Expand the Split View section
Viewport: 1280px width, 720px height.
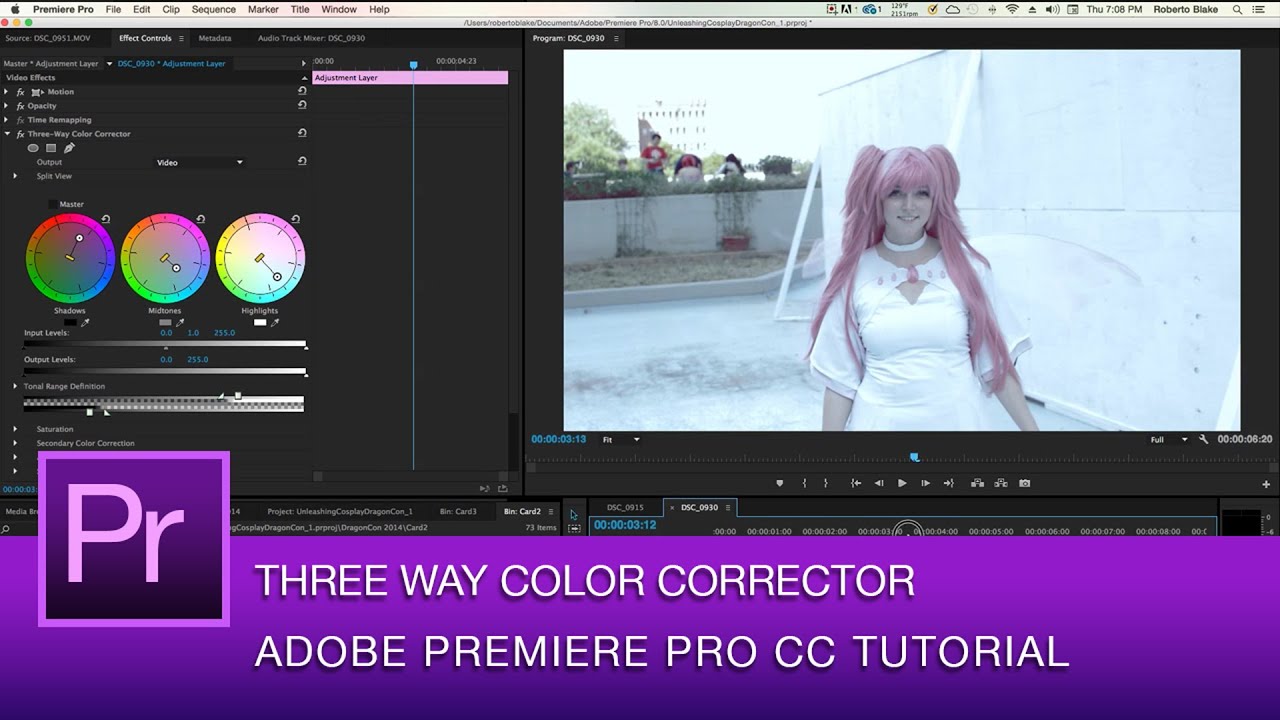[x=15, y=176]
